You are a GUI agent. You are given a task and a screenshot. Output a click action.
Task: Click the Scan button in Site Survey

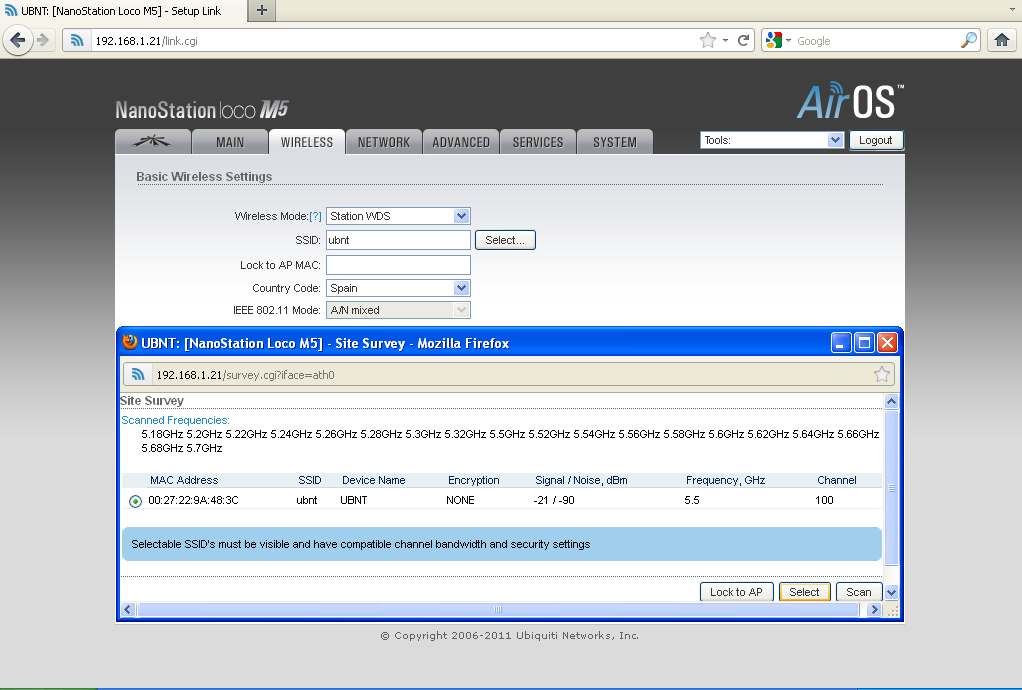tap(858, 592)
